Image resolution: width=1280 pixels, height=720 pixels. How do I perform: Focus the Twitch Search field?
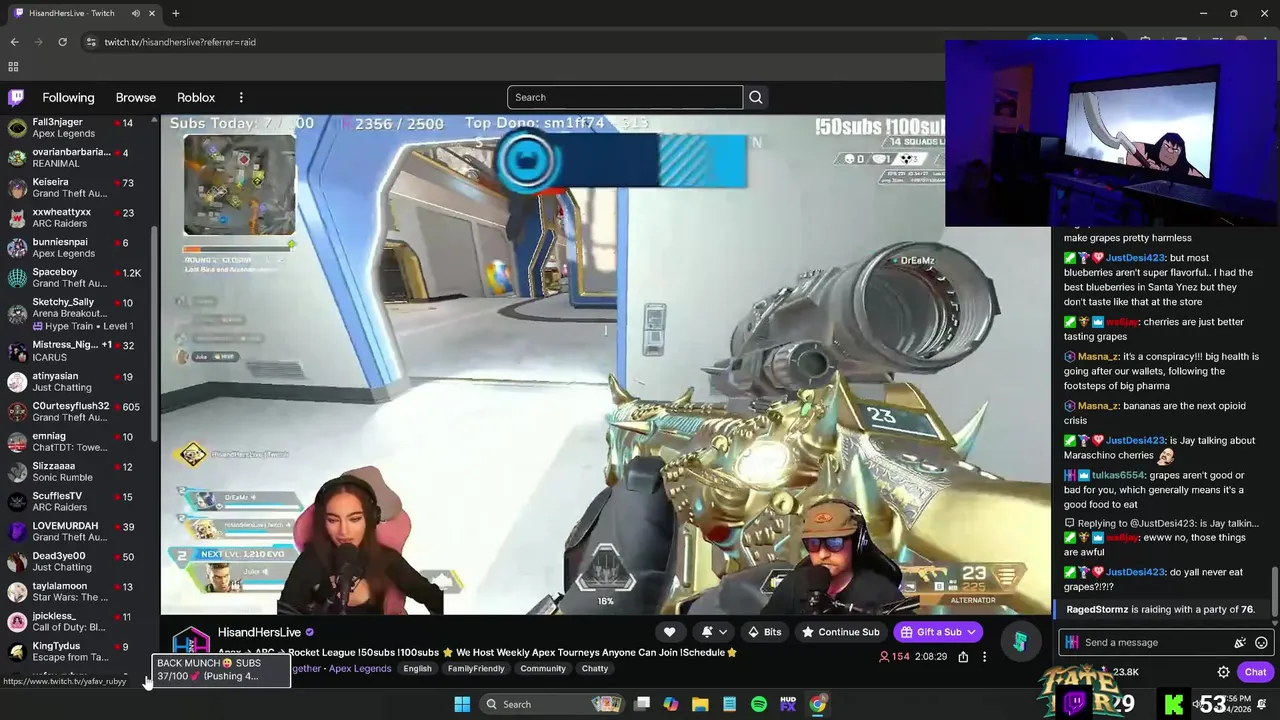[x=625, y=97]
